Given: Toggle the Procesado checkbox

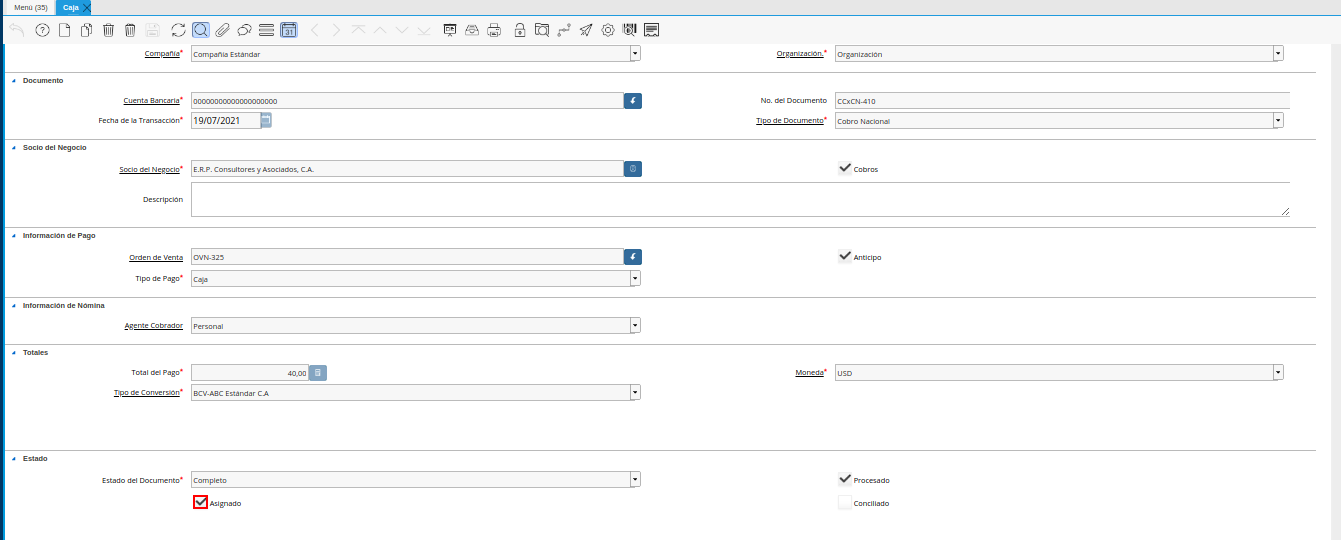Looking at the screenshot, I should [845, 480].
